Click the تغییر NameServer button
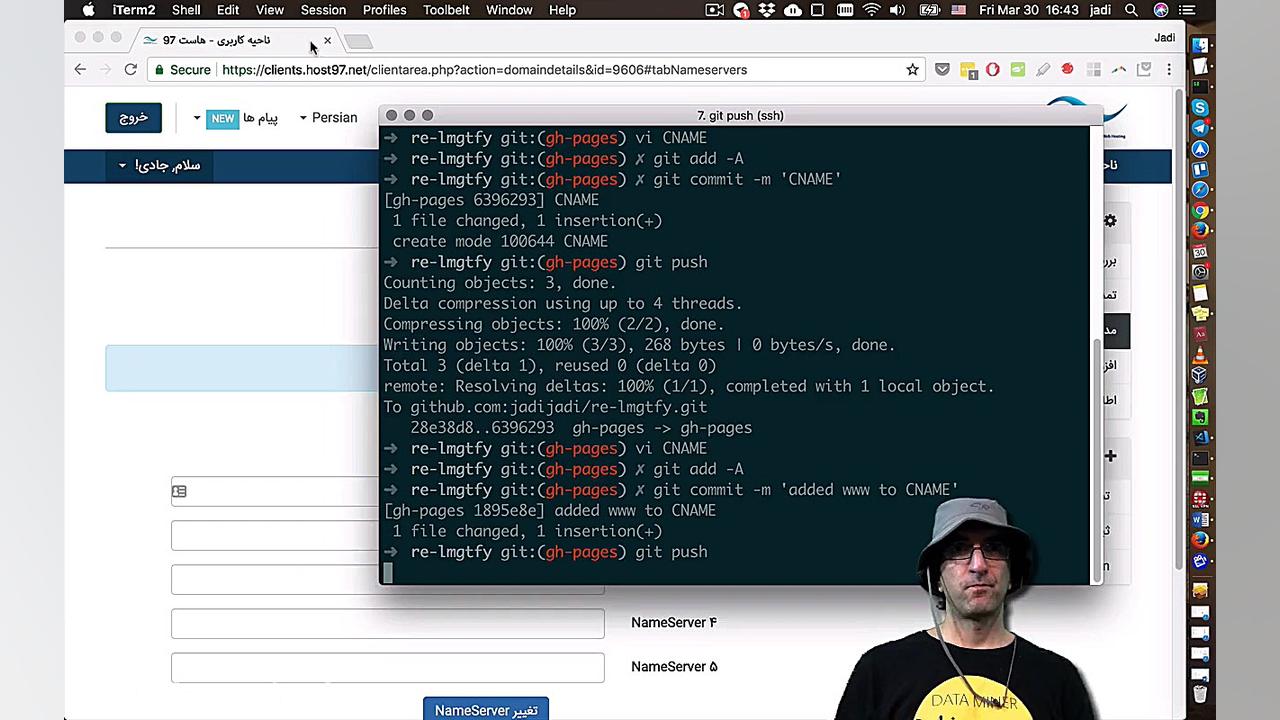The width and height of the screenshot is (1280, 720). coord(486,709)
